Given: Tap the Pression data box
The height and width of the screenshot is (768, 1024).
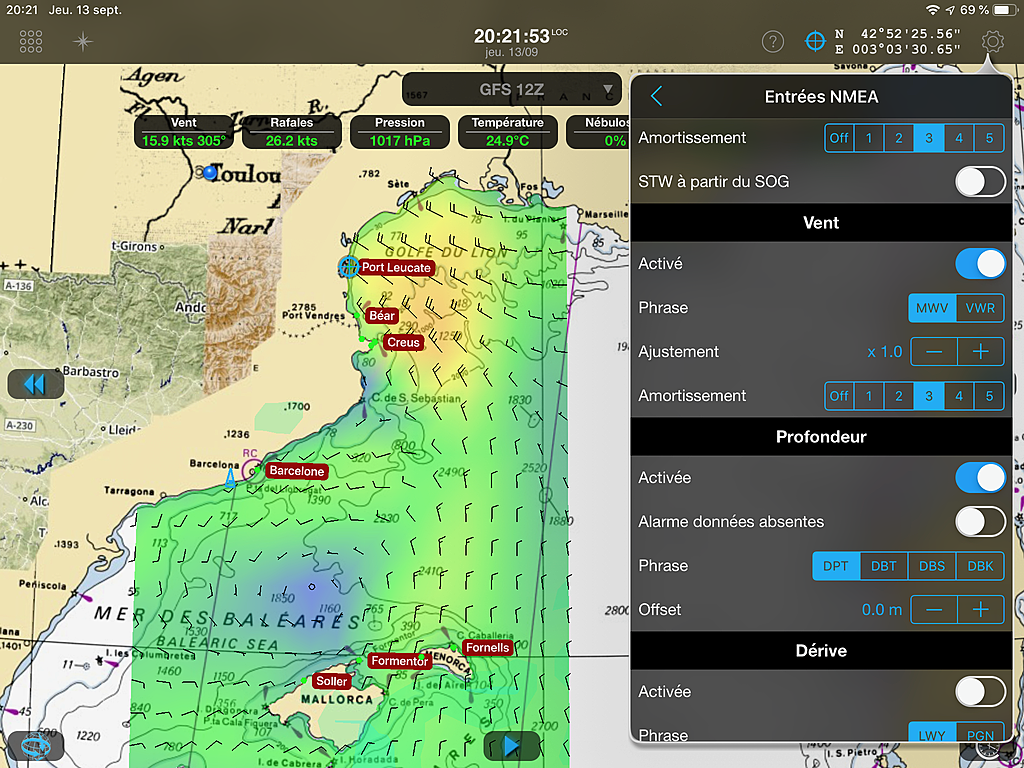Looking at the screenshot, I should [400, 132].
